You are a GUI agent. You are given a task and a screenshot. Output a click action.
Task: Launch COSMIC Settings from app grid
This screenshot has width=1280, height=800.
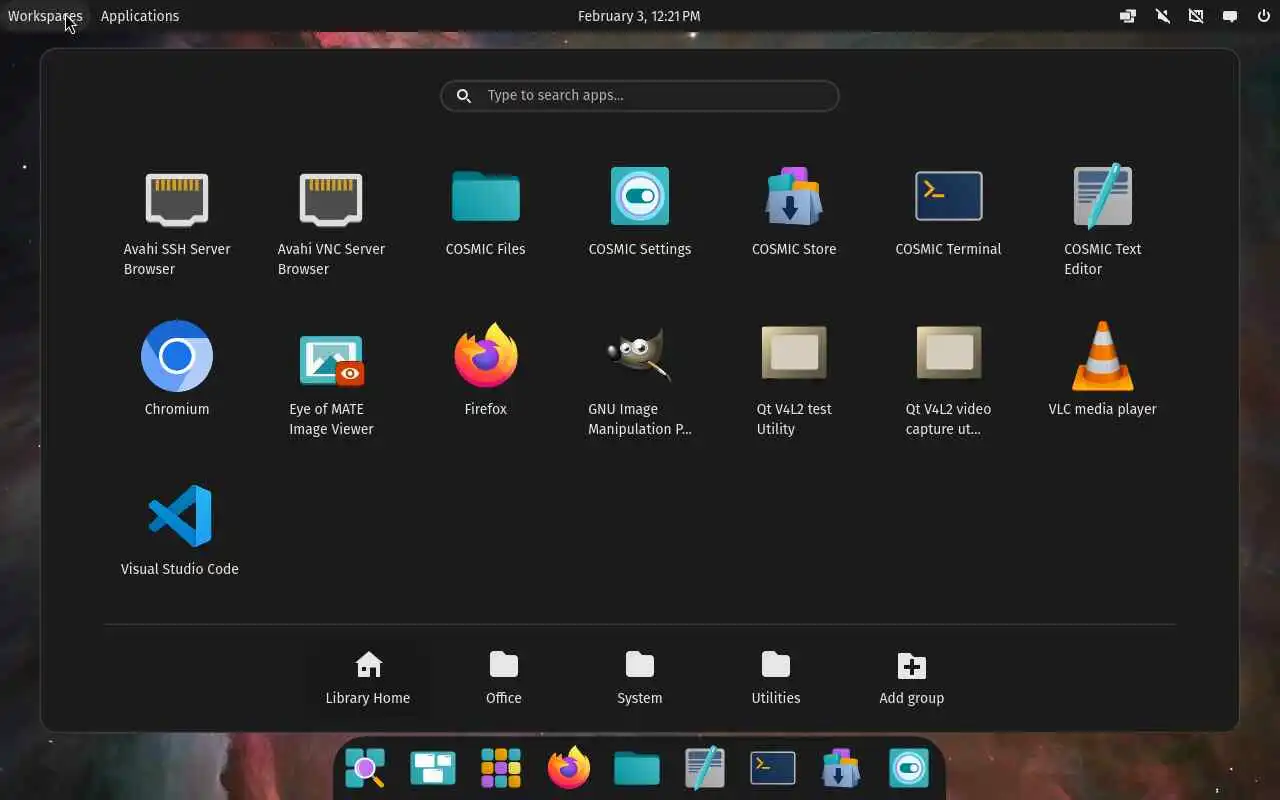pyautogui.click(x=640, y=212)
